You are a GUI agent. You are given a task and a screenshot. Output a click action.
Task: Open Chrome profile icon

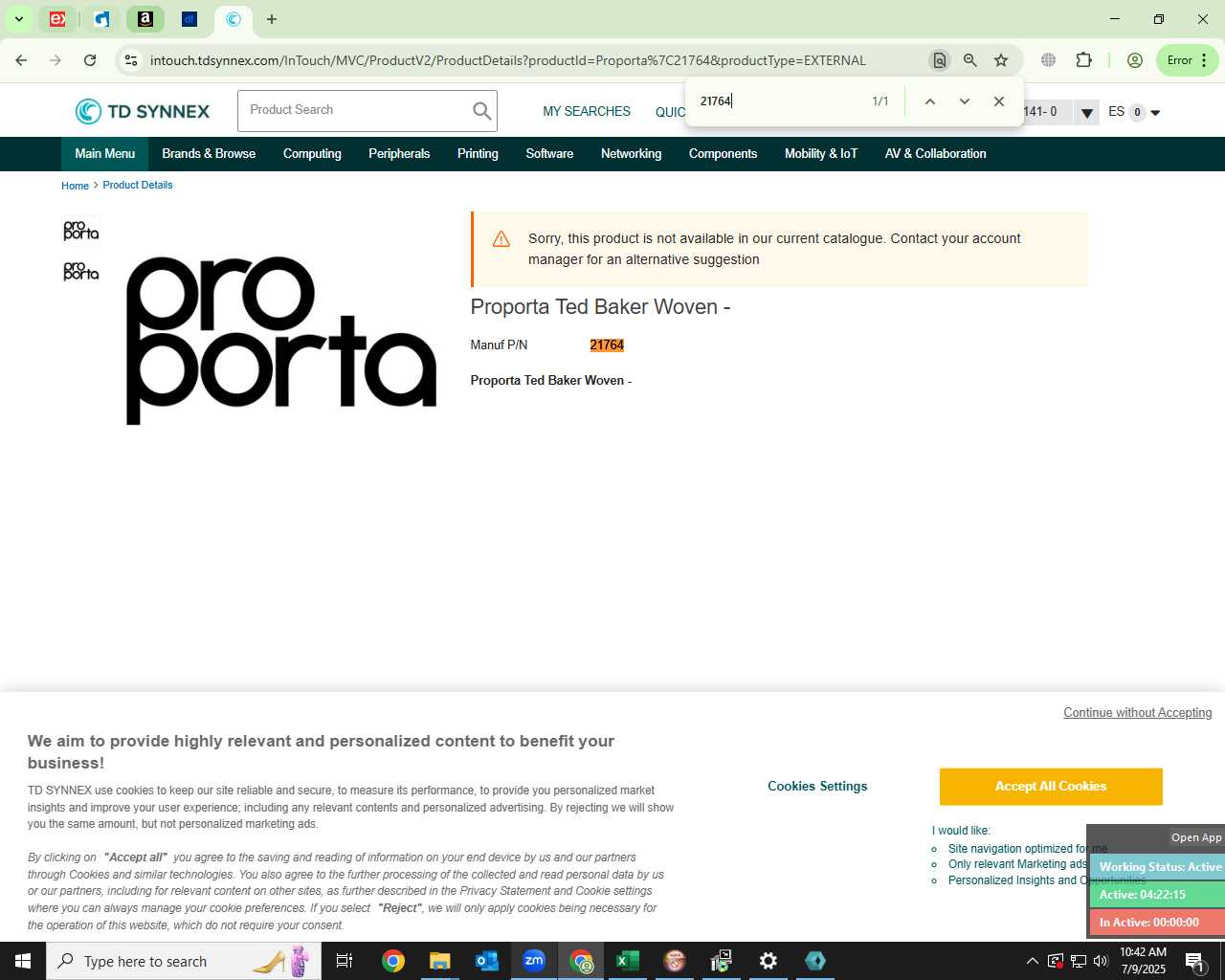tap(1135, 60)
